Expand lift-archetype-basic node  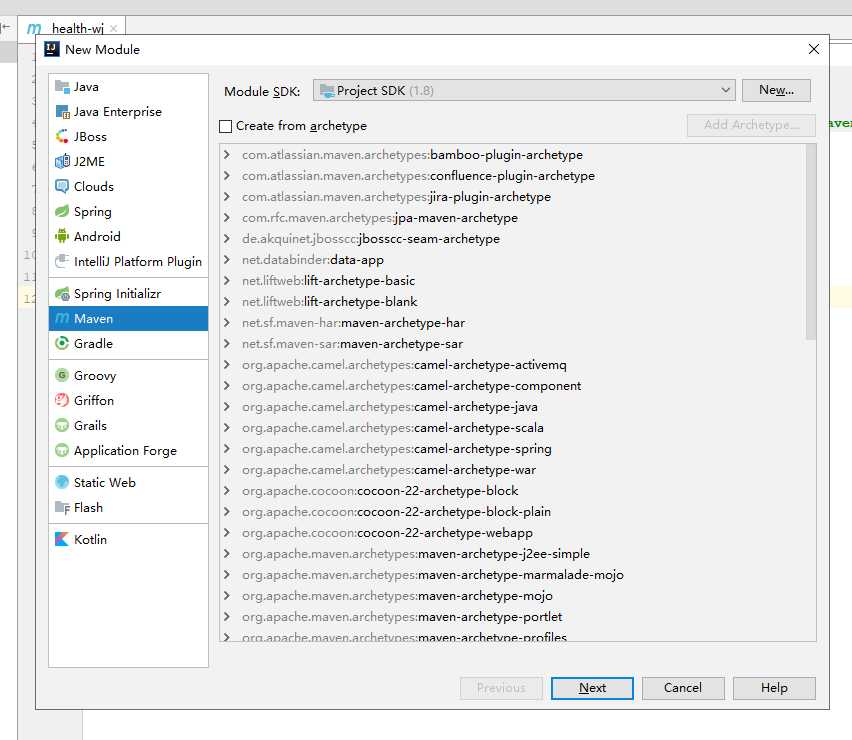227,281
